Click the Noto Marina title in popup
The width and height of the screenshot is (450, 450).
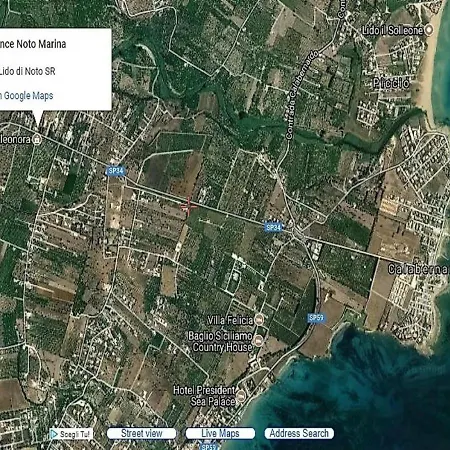pyautogui.click(x=33, y=44)
